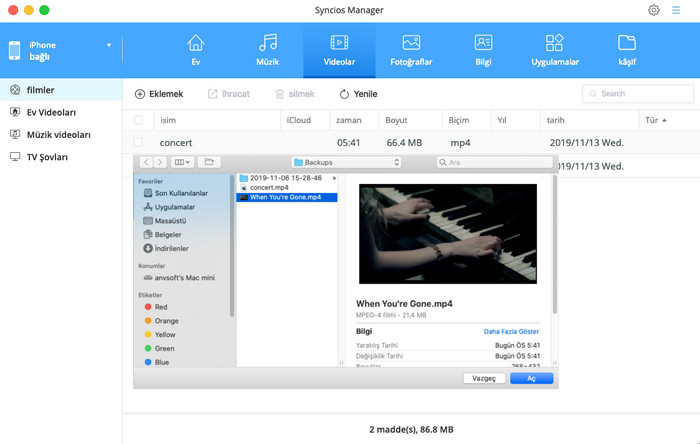
Task: Select the Videolar tab
Action: (x=339, y=50)
